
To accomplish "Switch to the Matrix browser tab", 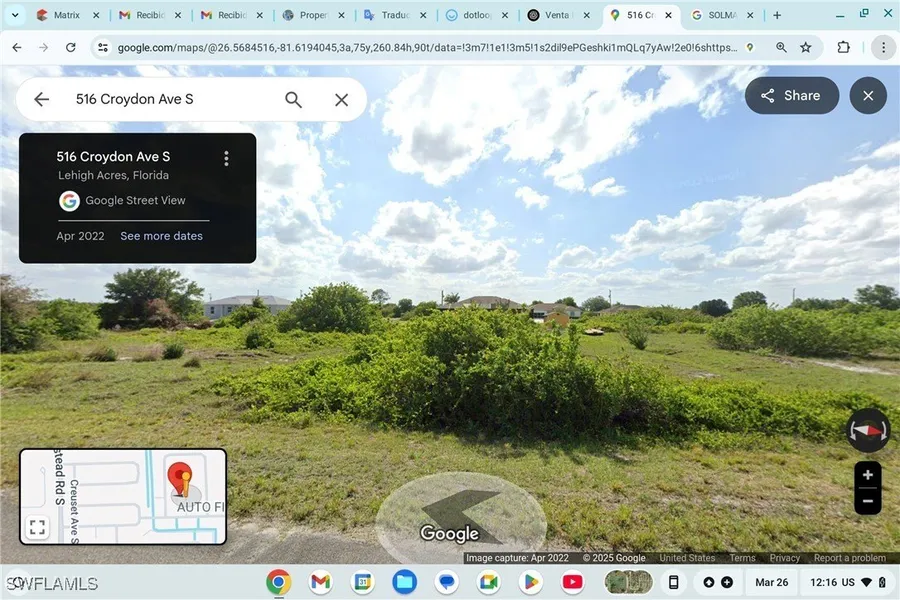I will pyautogui.click(x=58, y=16).
